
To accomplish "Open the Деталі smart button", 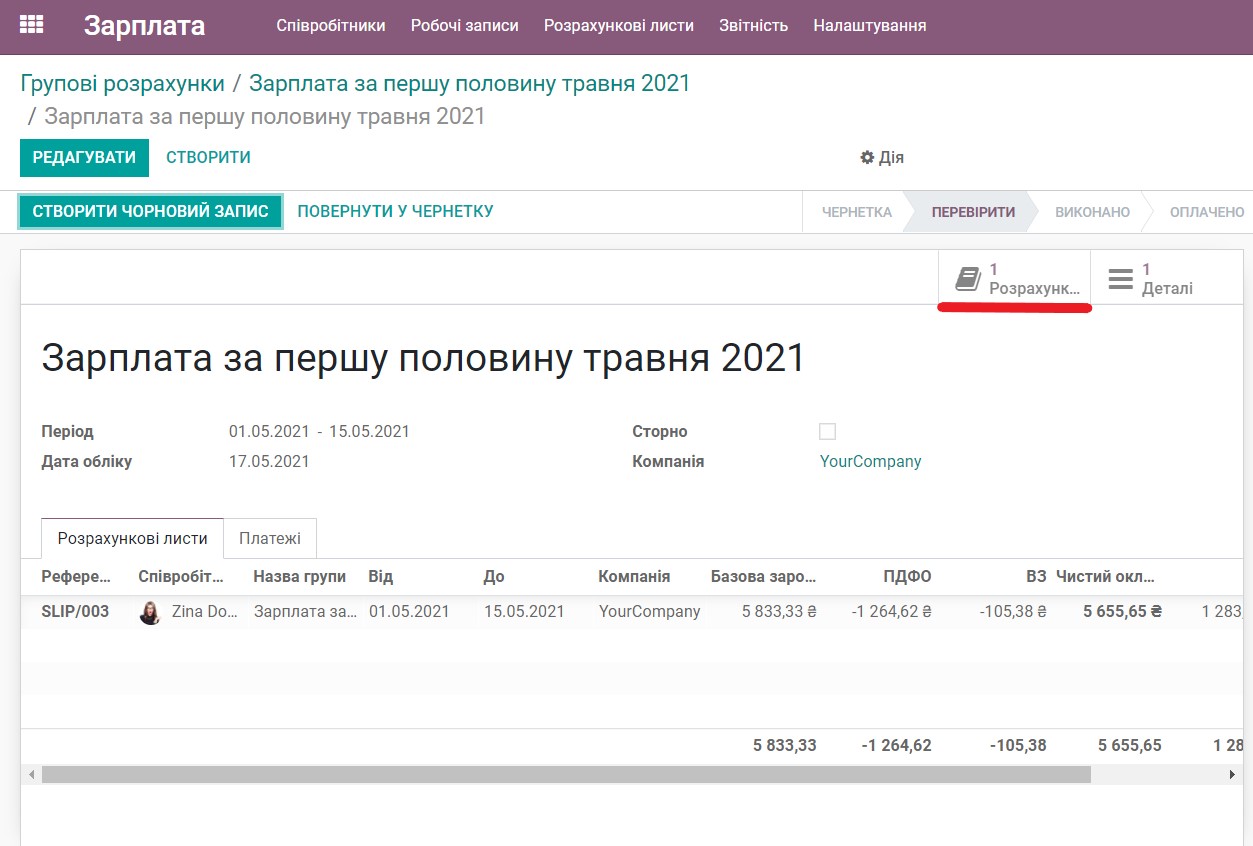I will (1166, 276).
